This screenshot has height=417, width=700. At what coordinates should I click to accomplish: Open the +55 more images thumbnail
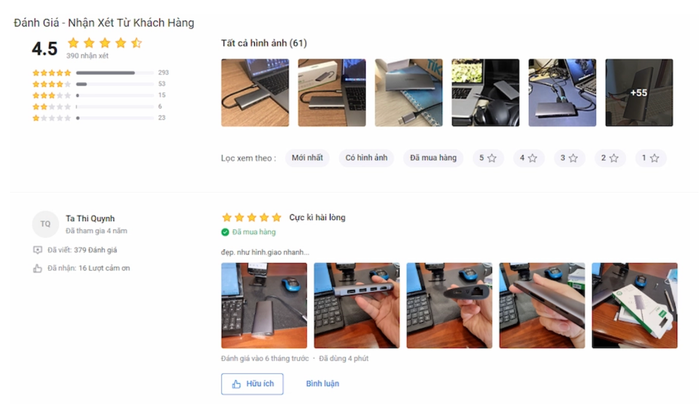coord(639,93)
